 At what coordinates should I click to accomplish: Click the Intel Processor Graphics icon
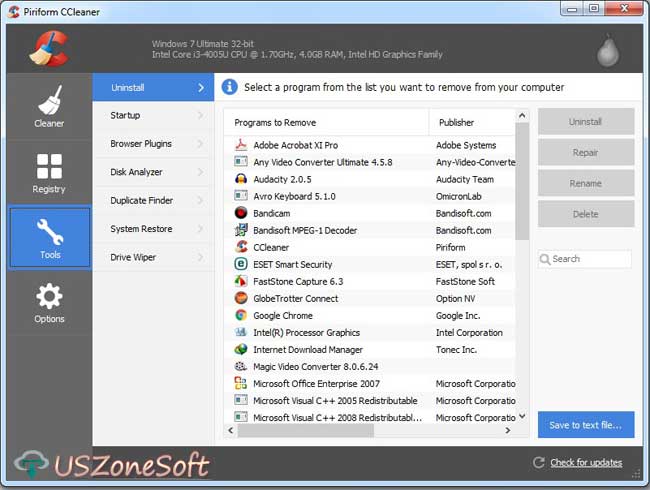pos(241,332)
